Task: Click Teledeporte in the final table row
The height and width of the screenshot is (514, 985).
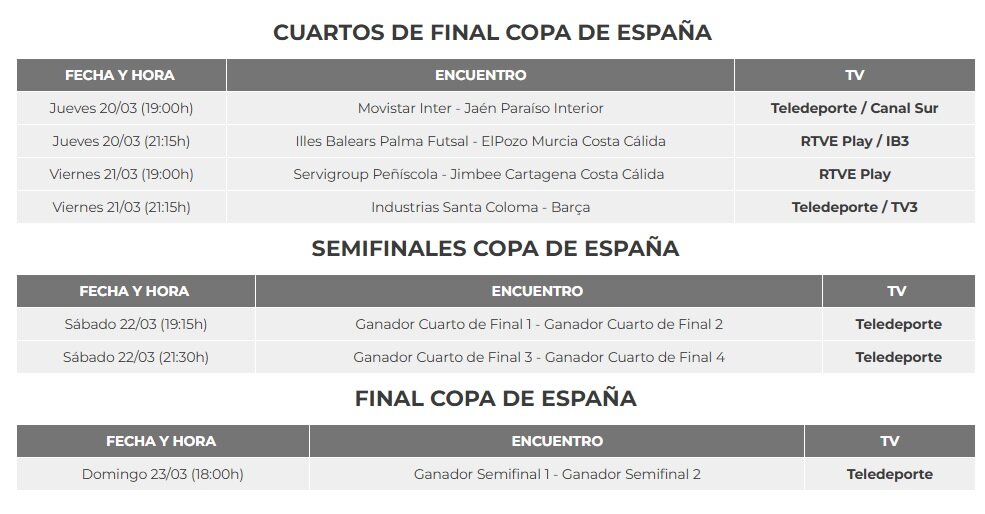Action: coord(890,474)
